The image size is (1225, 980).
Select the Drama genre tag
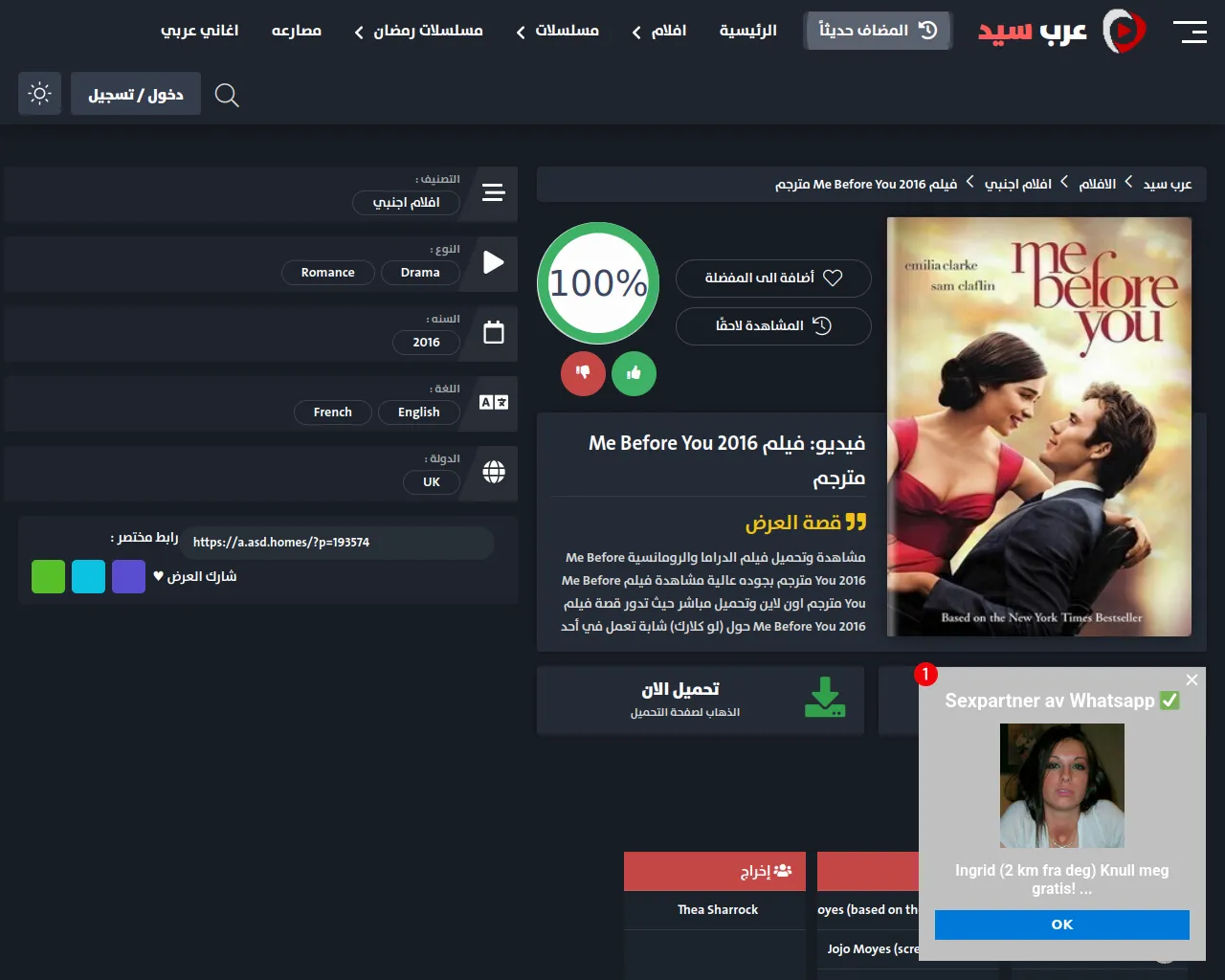(x=420, y=273)
